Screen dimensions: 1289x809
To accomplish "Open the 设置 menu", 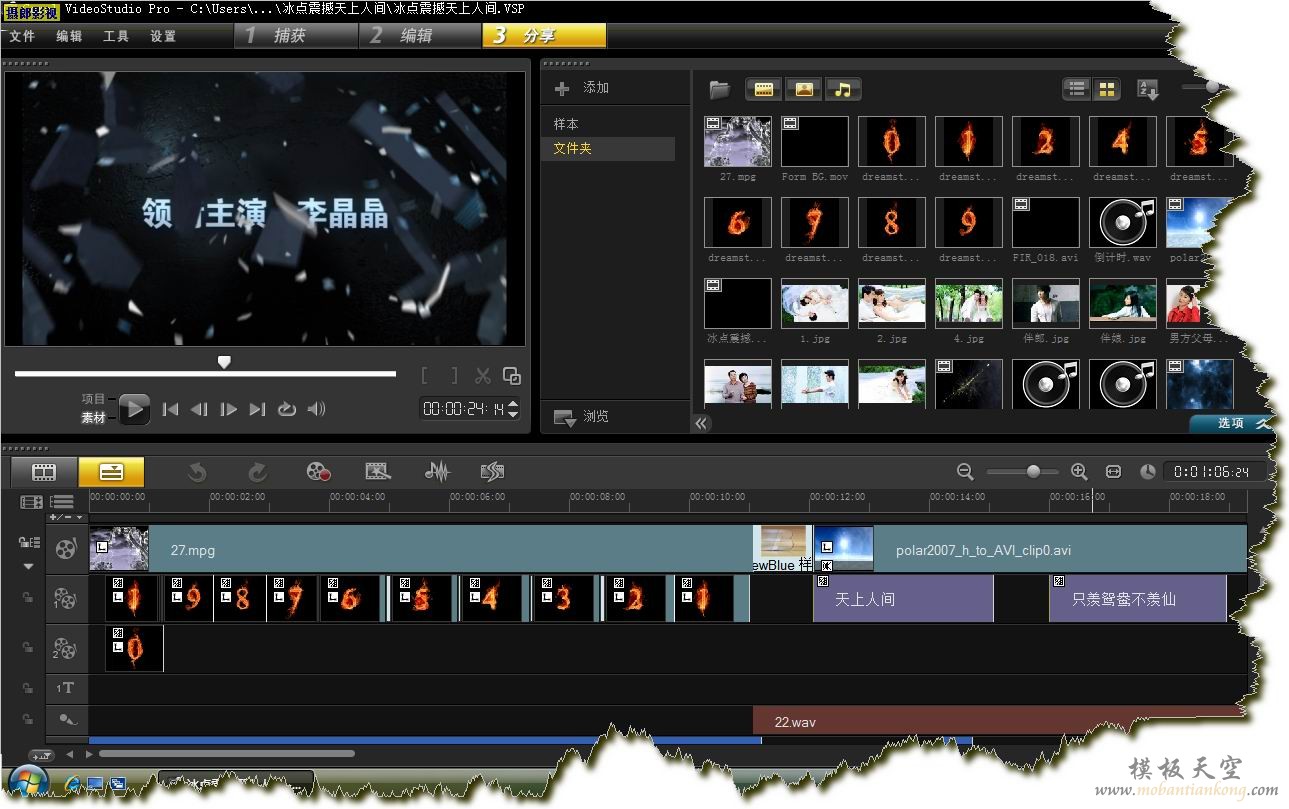I will 163,36.
